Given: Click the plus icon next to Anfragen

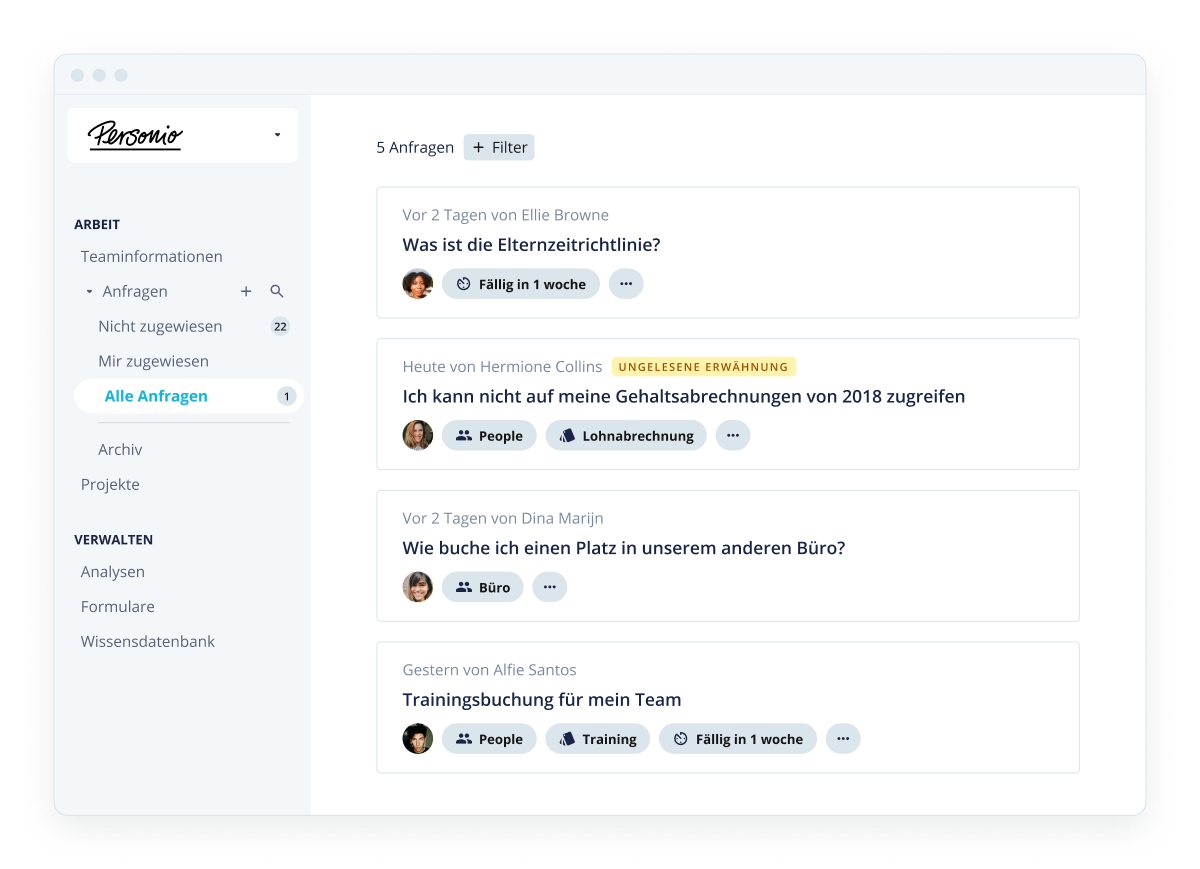Looking at the screenshot, I should pyautogui.click(x=246, y=291).
